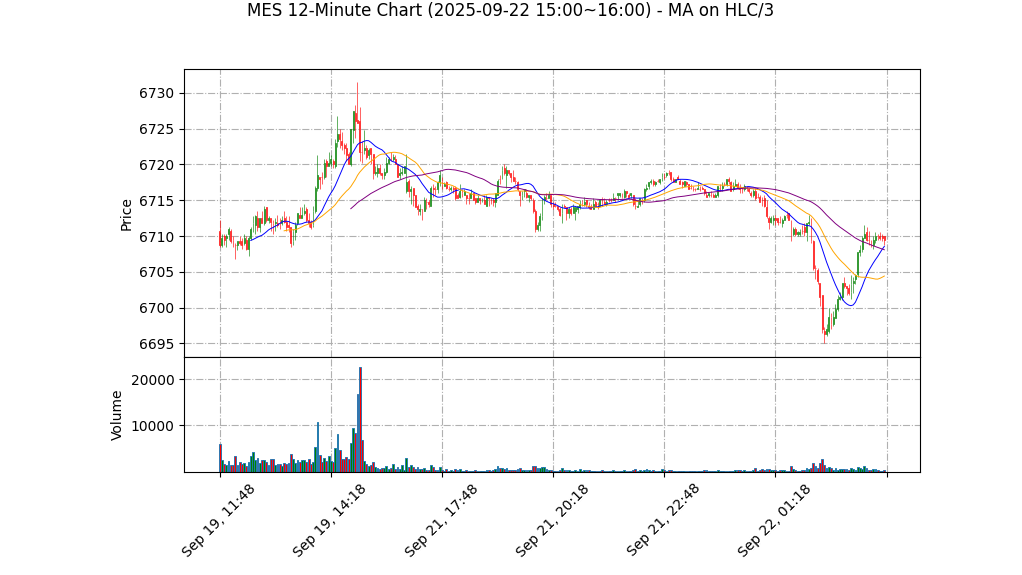Click the 6705 price axis label
The width and height of the screenshot is (1022, 575).
click(x=156, y=273)
